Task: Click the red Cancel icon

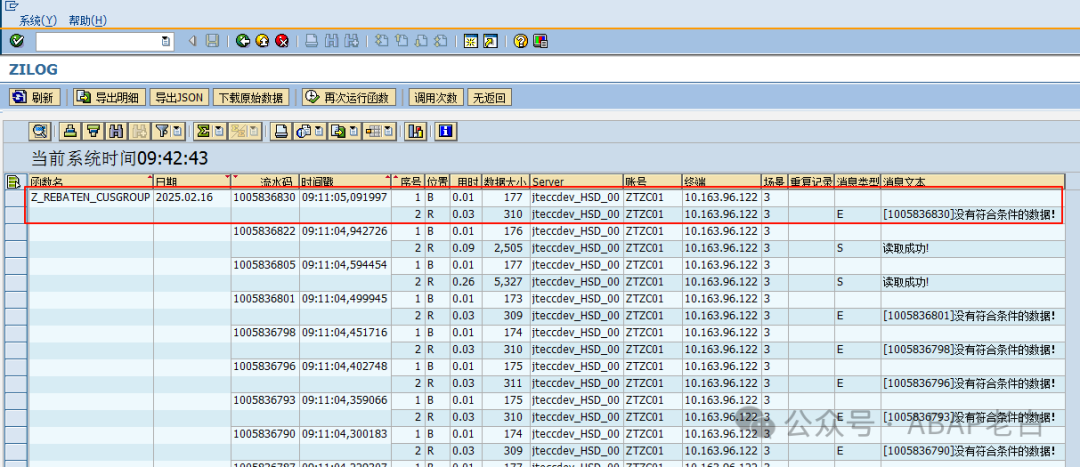Action: pos(282,41)
